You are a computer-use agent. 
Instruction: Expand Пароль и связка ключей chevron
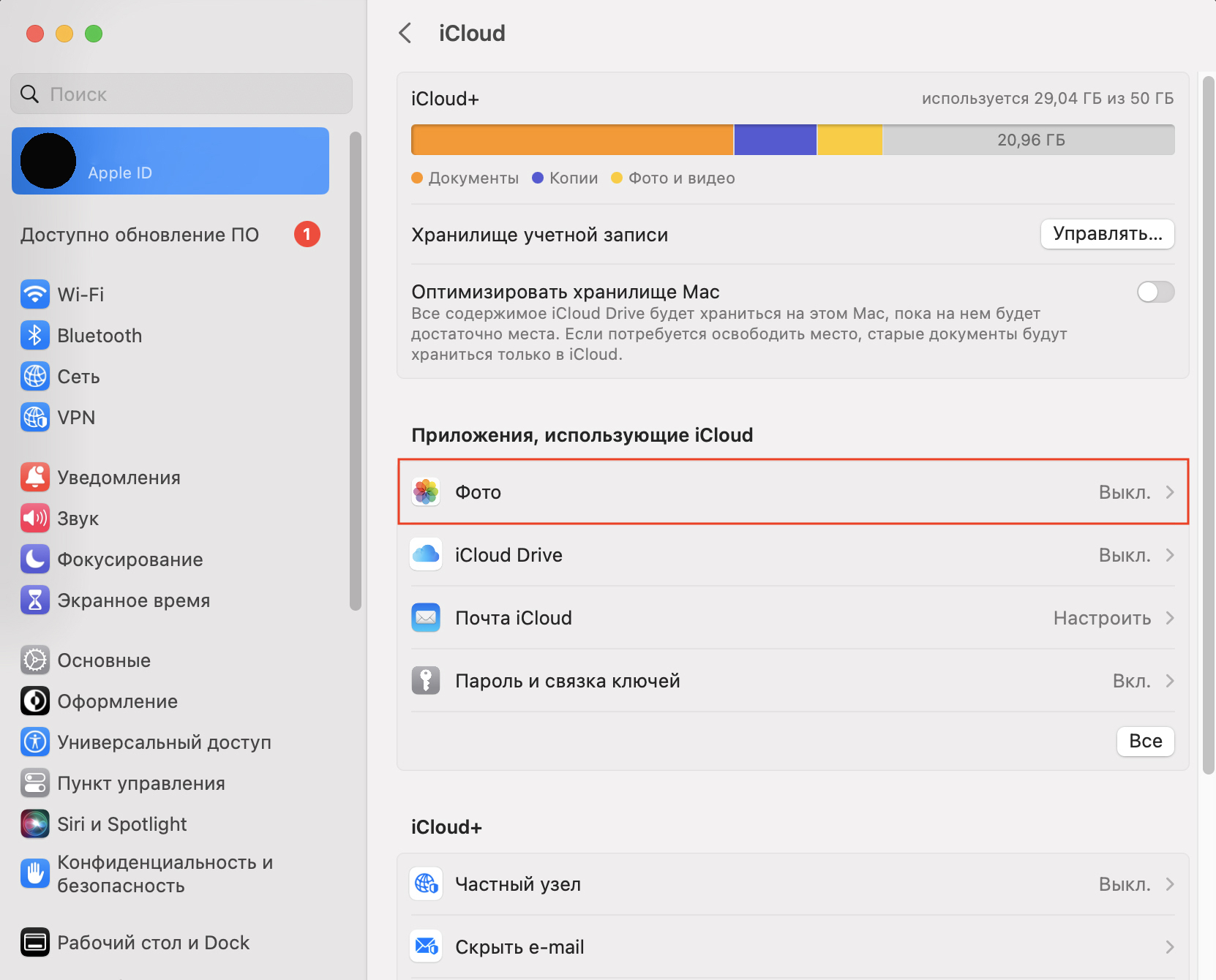(x=1170, y=681)
